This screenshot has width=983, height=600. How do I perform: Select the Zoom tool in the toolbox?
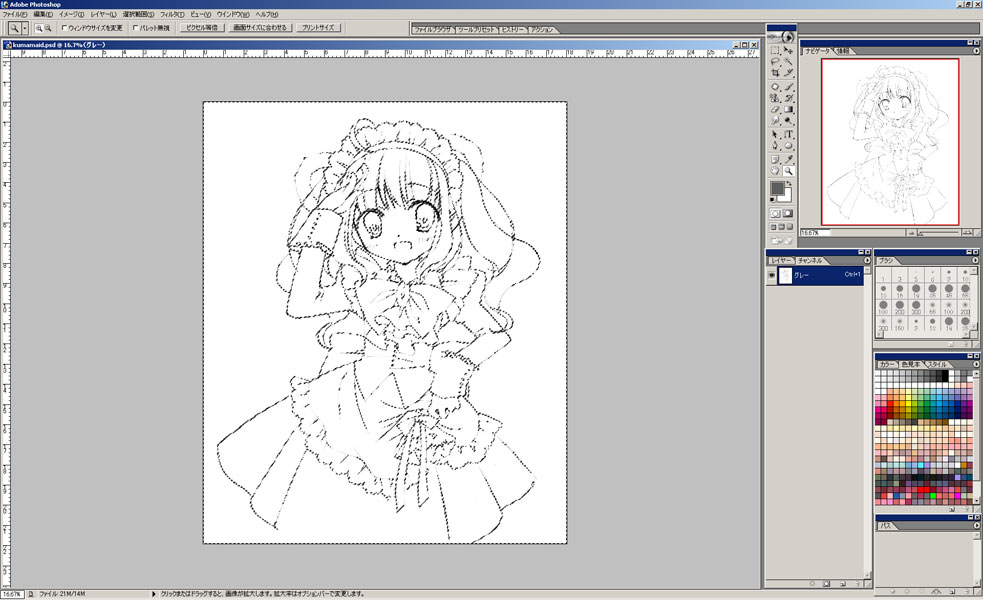click(x=789, y=171)
